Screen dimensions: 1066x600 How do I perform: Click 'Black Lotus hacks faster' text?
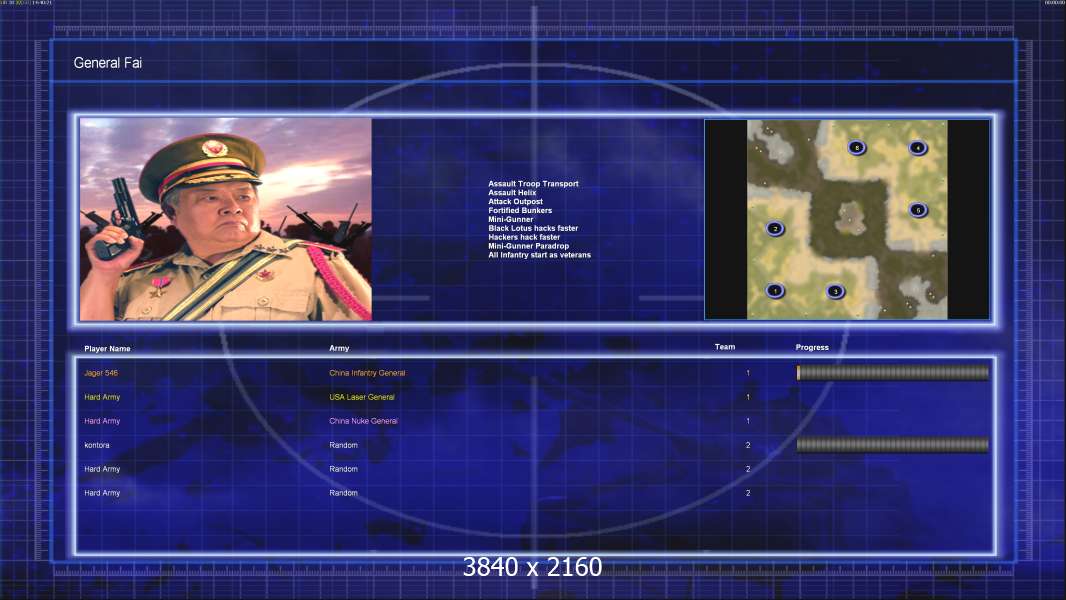click(533, 228)
